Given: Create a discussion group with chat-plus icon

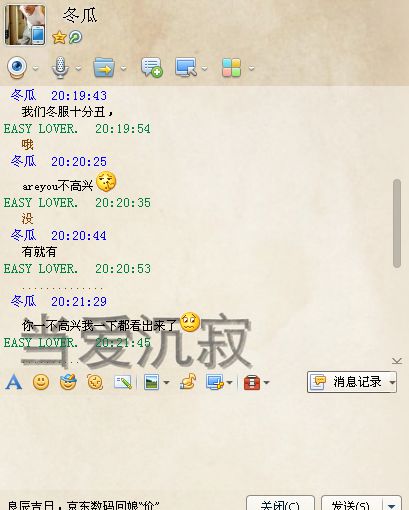Looking at the screenshot, I should point(152,68).
